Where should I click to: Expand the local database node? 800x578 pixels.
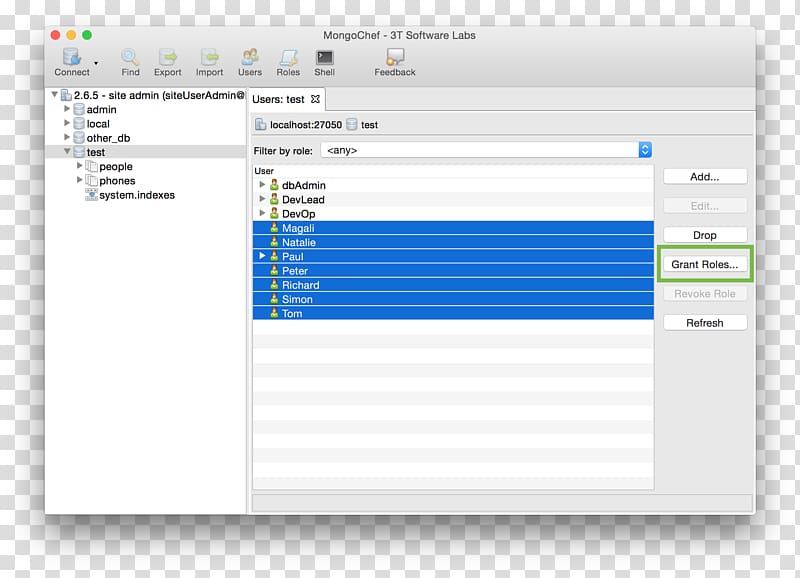click(x=67, y=123)
